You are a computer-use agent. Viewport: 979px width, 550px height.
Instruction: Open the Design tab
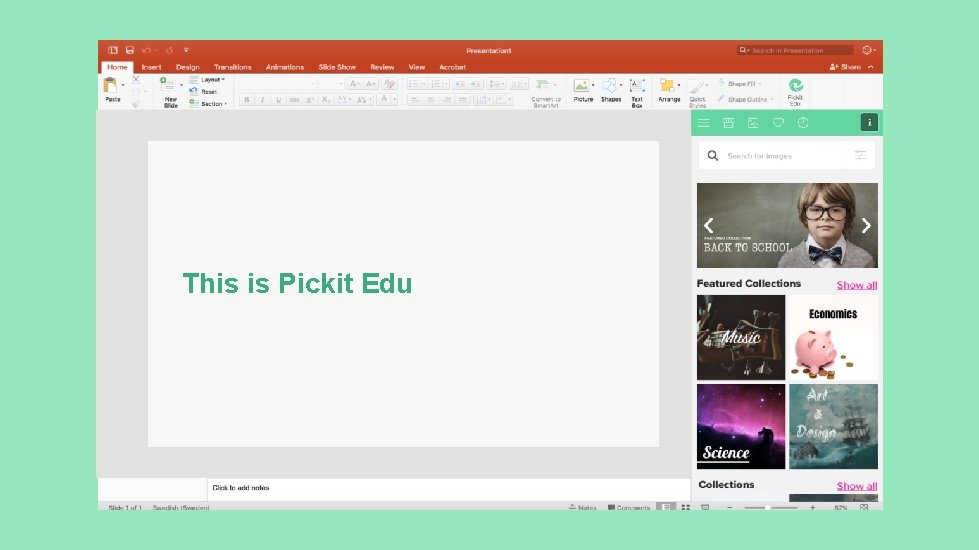[x=187, y=67]
